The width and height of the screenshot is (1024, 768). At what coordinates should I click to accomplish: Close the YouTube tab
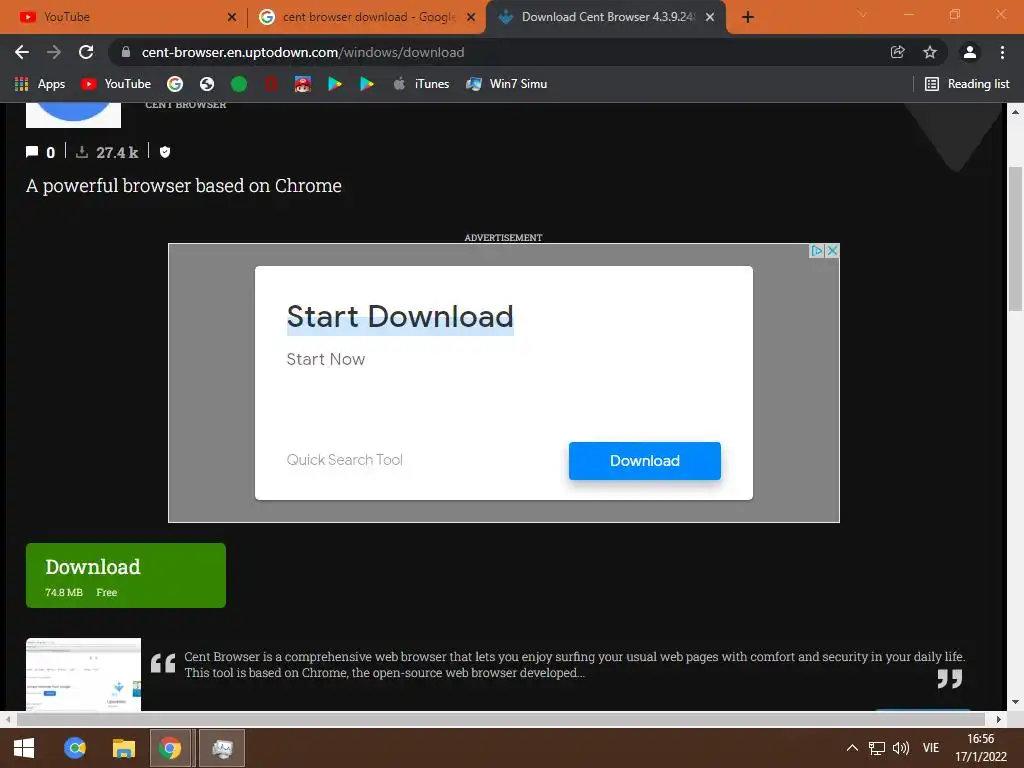pyautogui.click(x=232, y=17)
